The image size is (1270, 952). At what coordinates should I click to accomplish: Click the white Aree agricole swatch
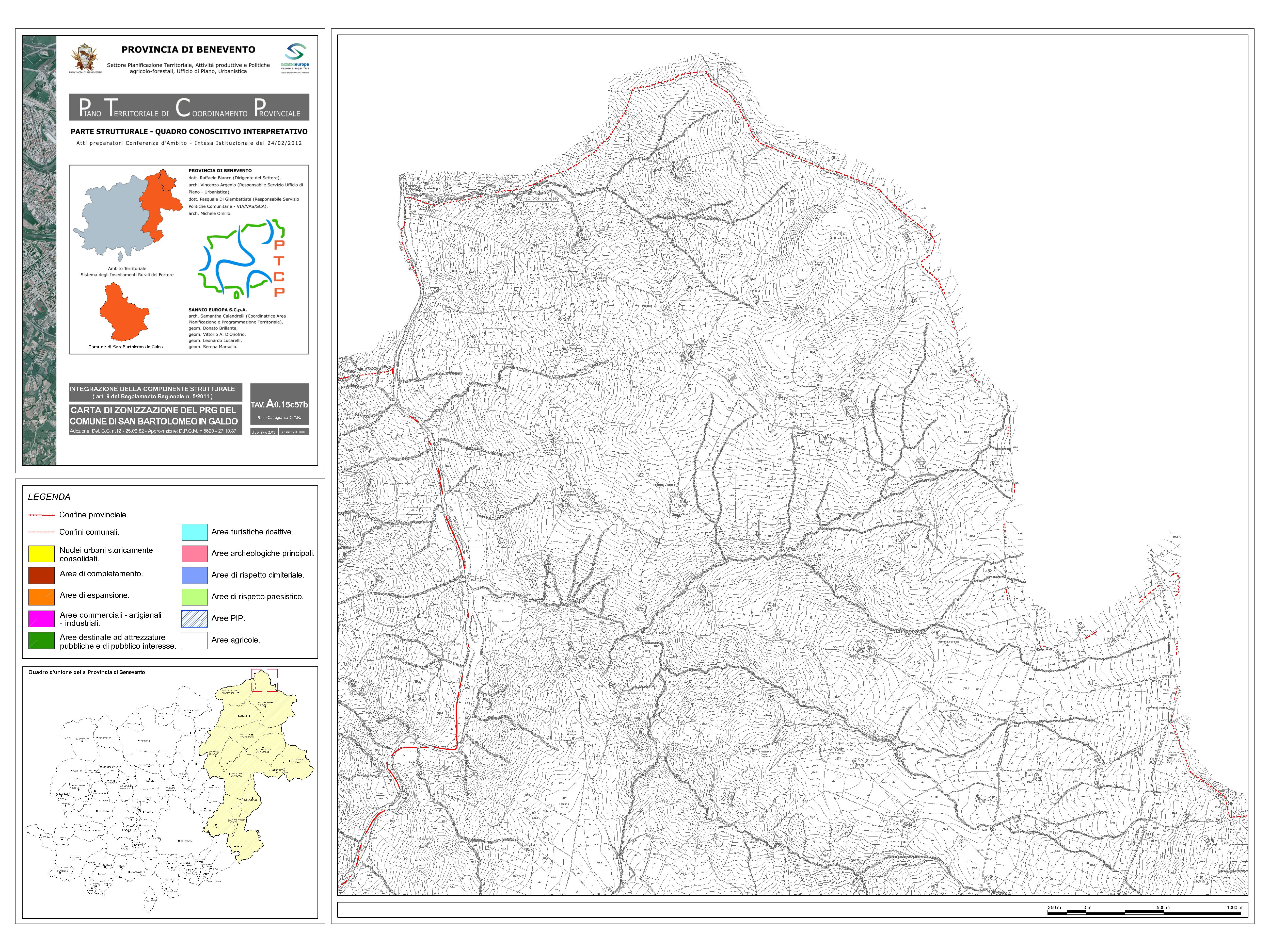coord(195,641)
